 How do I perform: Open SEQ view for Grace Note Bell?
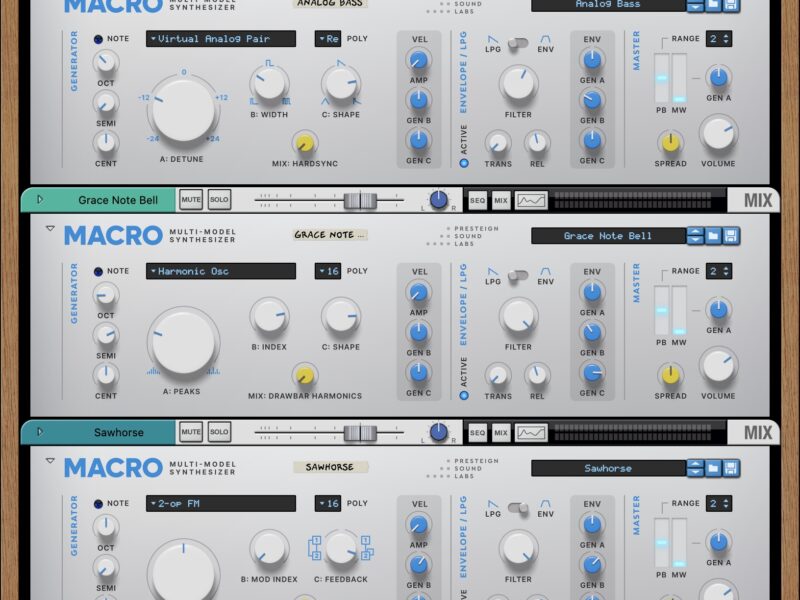[x=478, y=201]
